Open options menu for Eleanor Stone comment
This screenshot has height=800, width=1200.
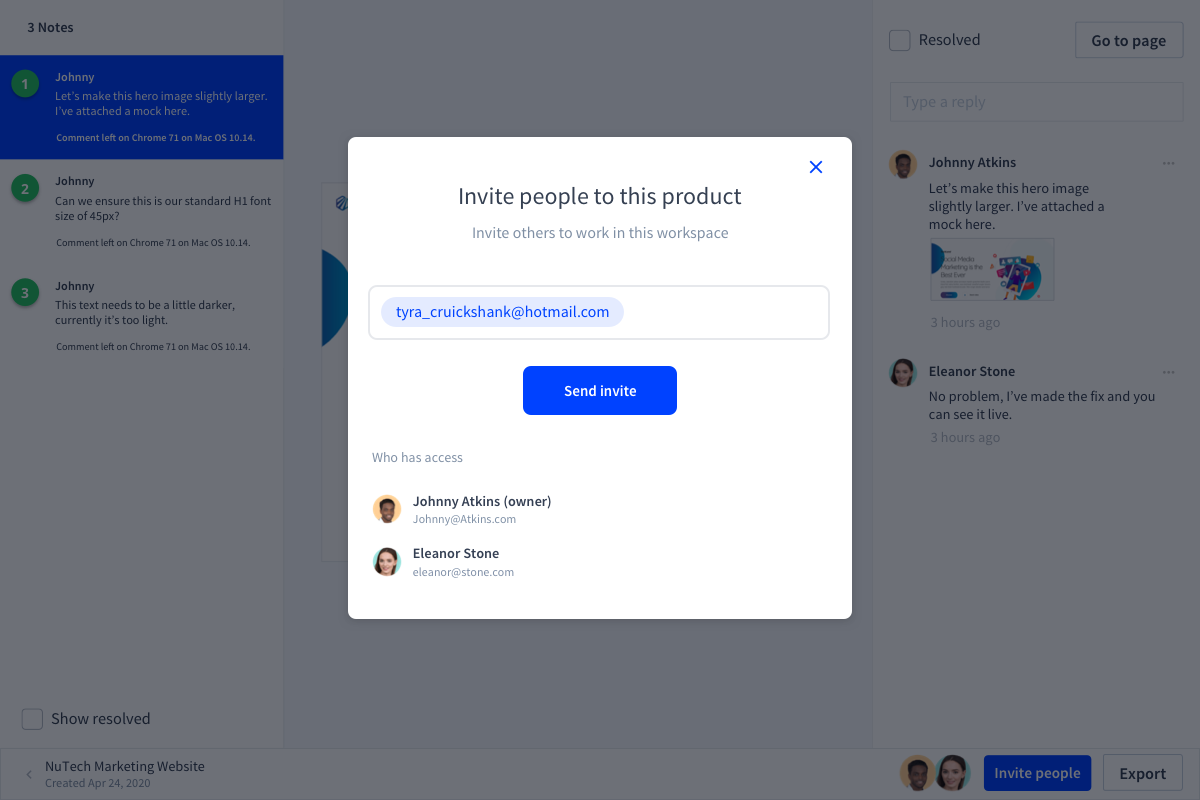[x=1168, y=372]
